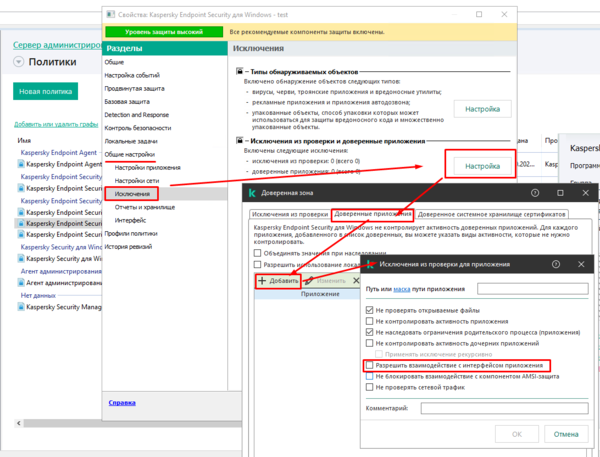This screenshot has width=600, height=457.
Task: Select Продвинутая защита section
Action: 134,88
